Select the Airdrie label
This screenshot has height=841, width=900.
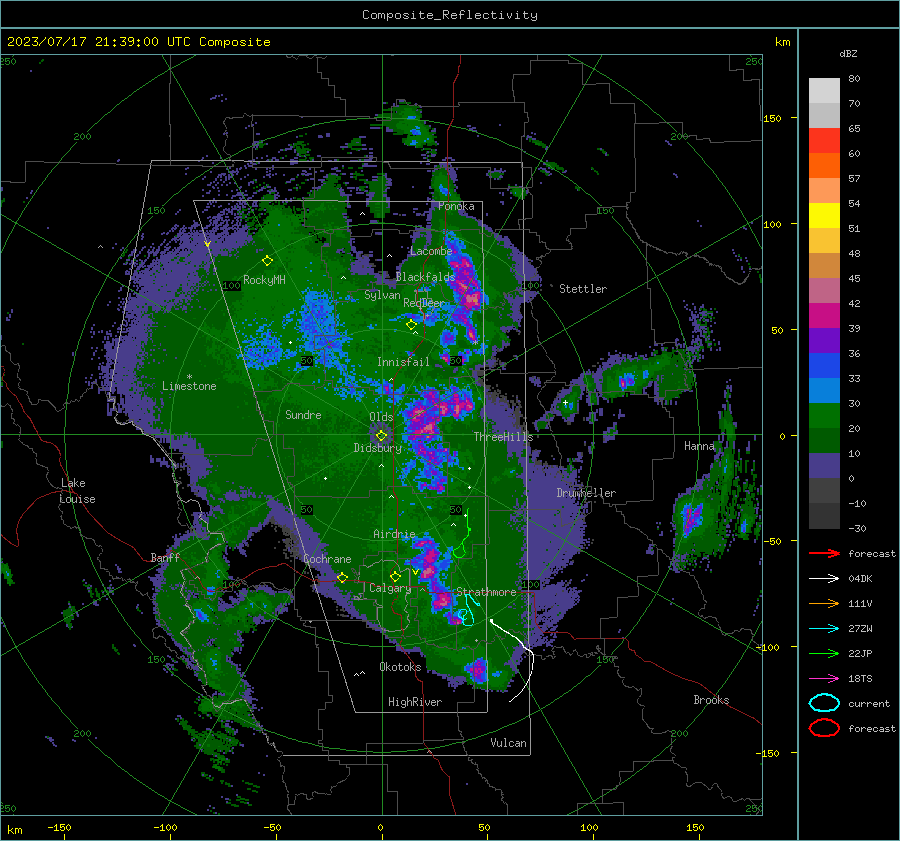tap(394, 534)
